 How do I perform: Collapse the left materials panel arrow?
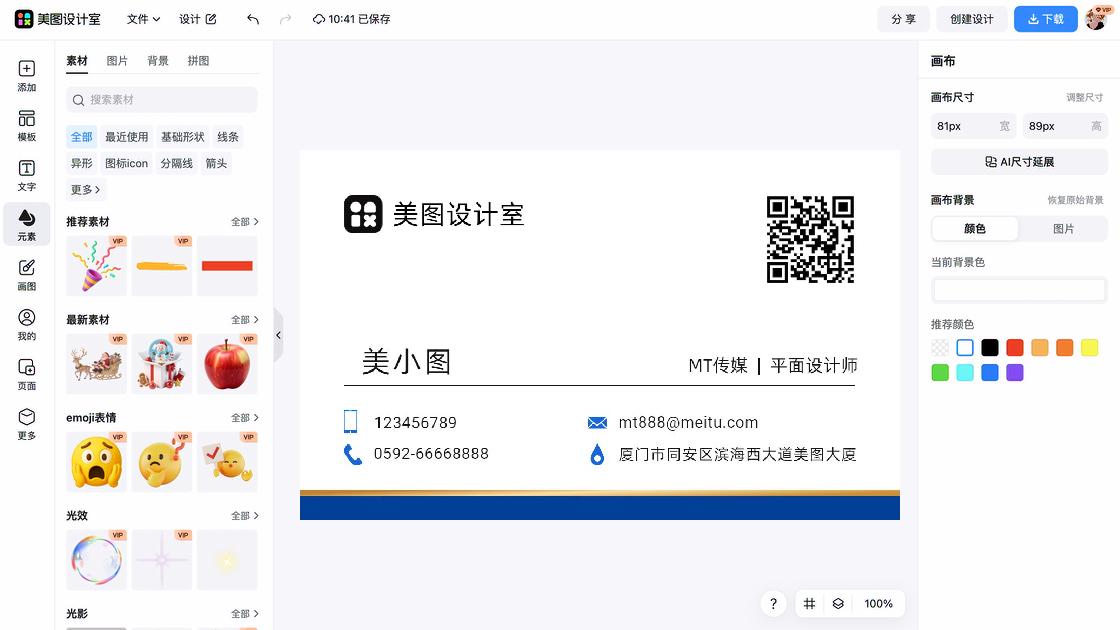point(279,335)
